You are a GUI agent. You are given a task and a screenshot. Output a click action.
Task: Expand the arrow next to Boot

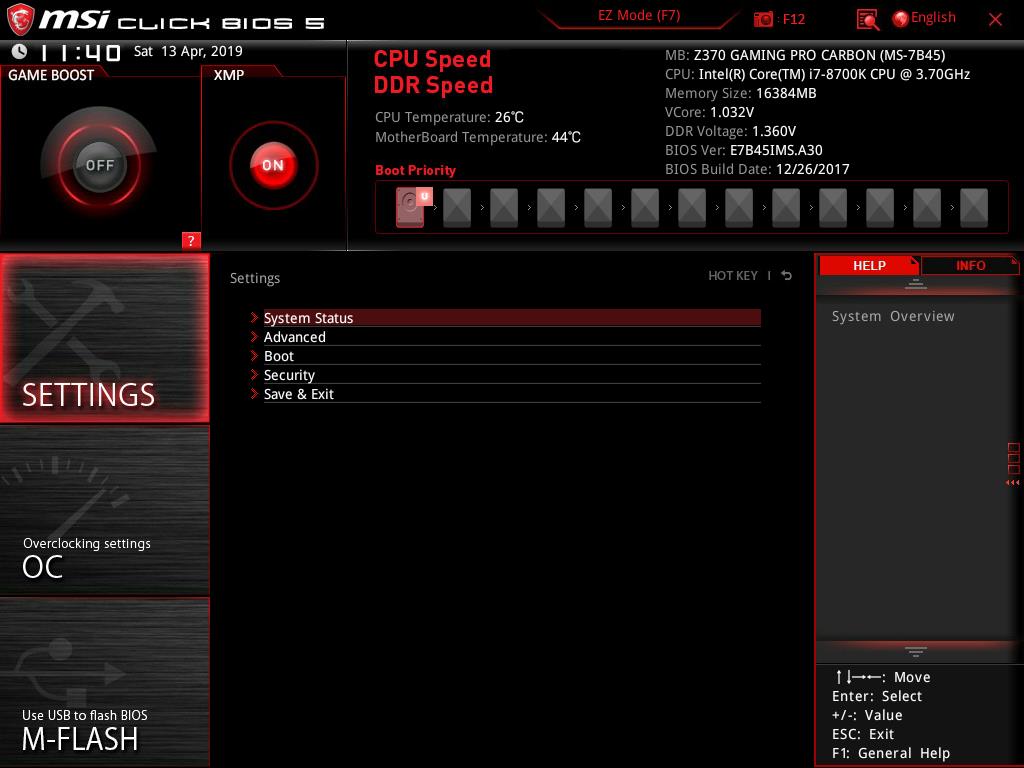(254, 355)
